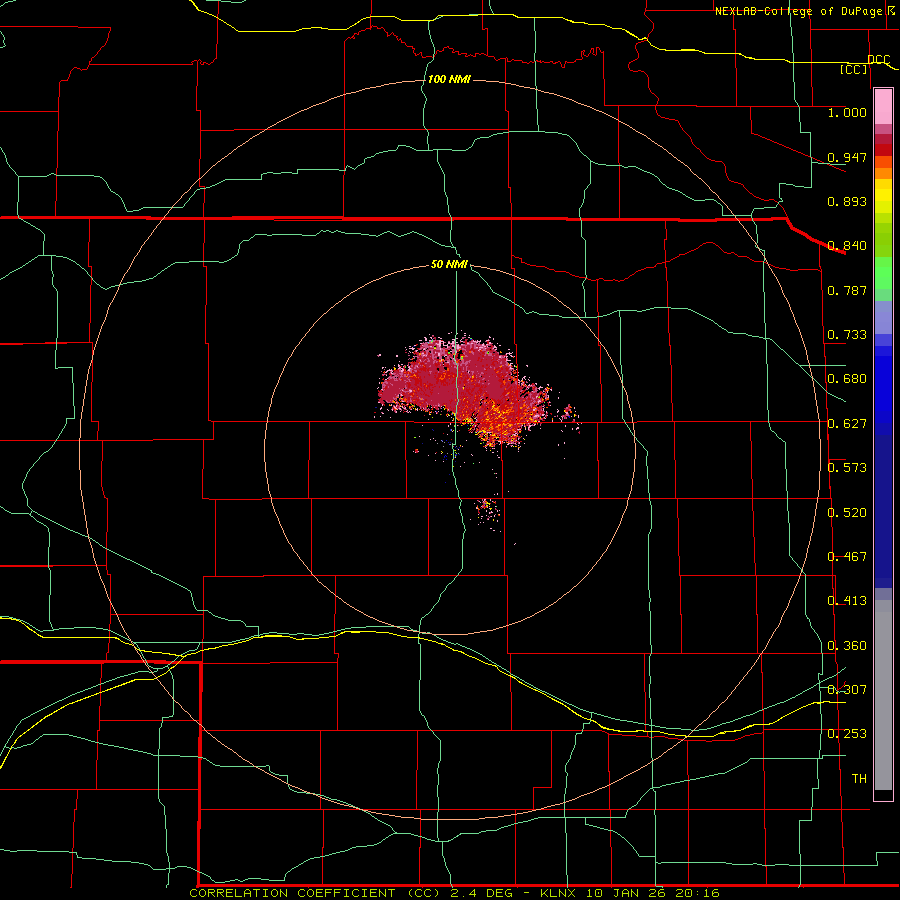Click the 100 NMI range ring label

[449, 79]
